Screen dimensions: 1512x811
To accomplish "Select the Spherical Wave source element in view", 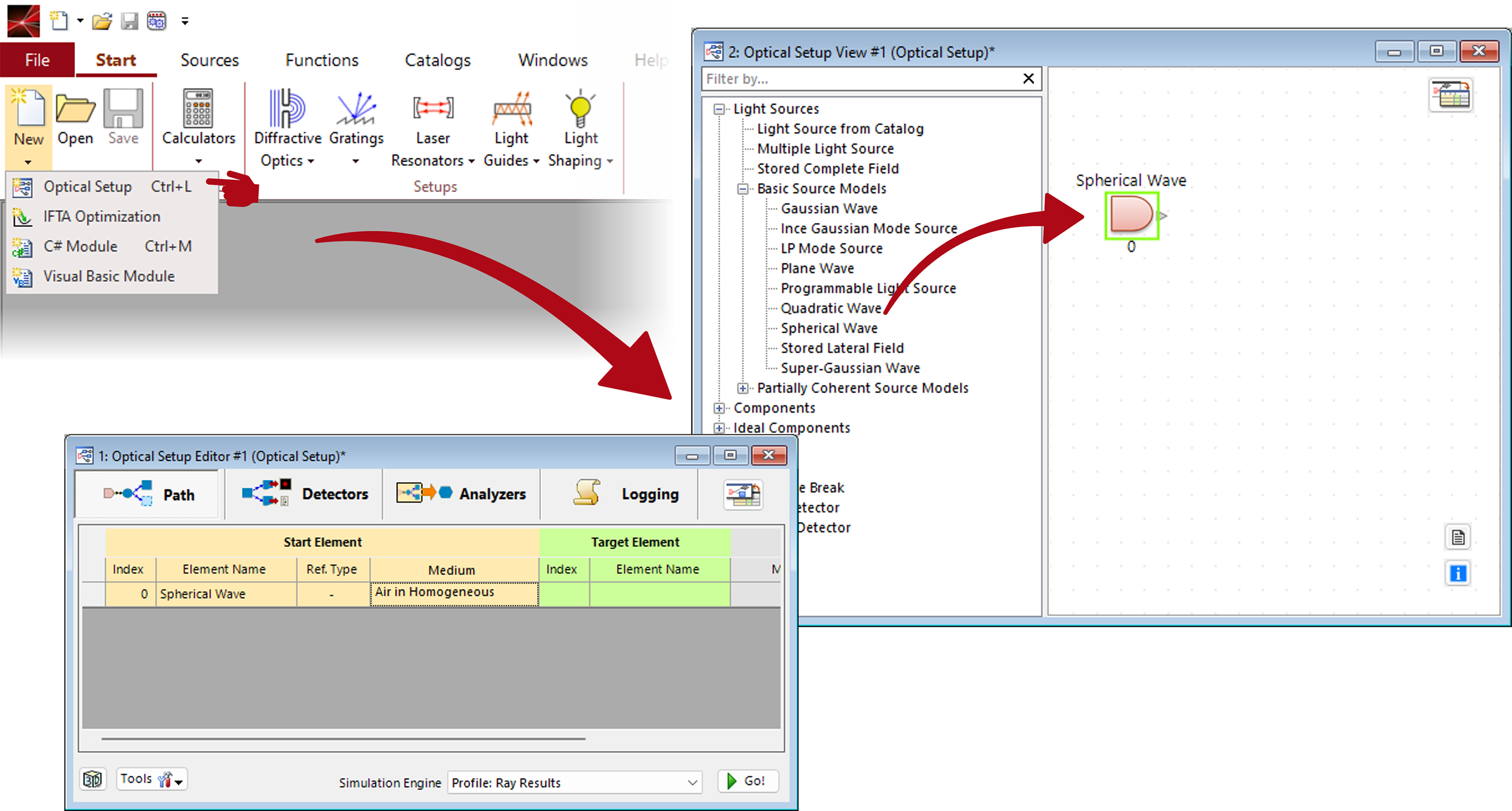I will (1132, 215).
